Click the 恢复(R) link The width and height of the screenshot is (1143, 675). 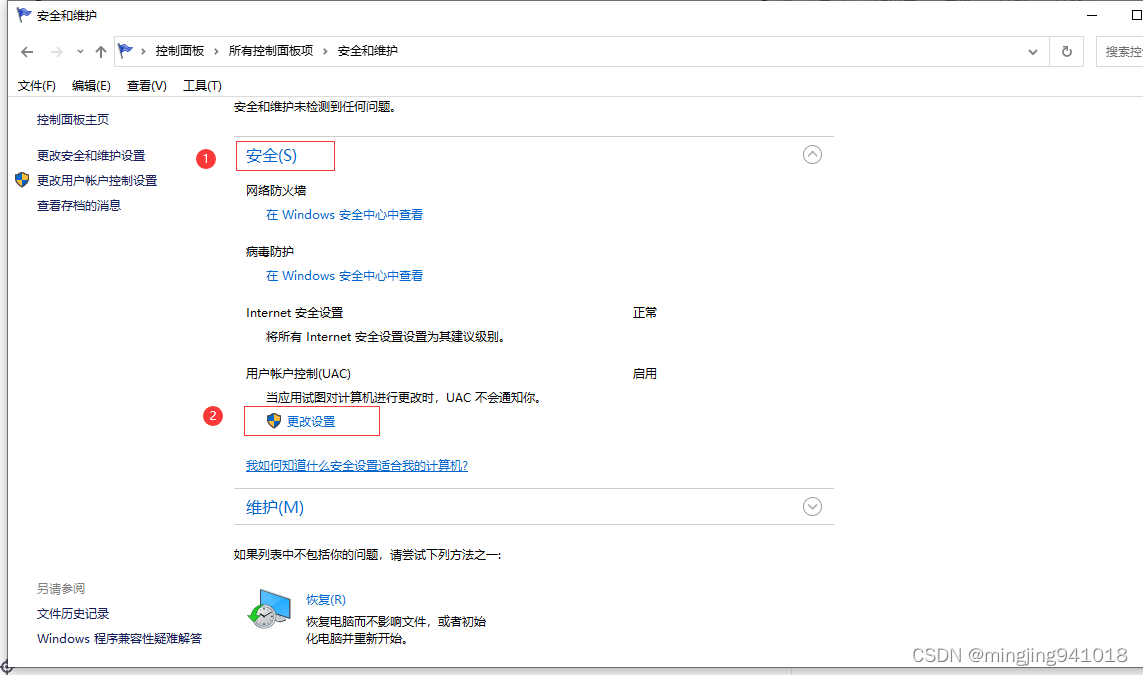coord(326,599)
